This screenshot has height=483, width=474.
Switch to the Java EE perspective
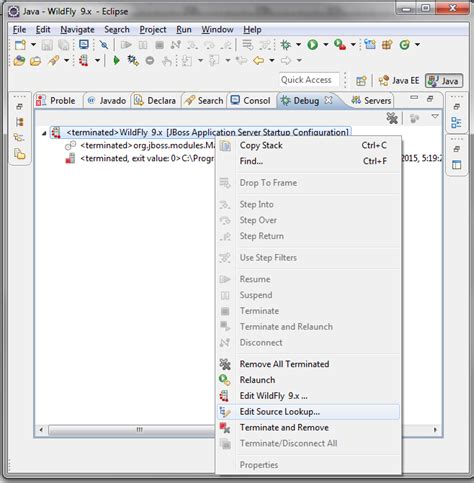399,81
